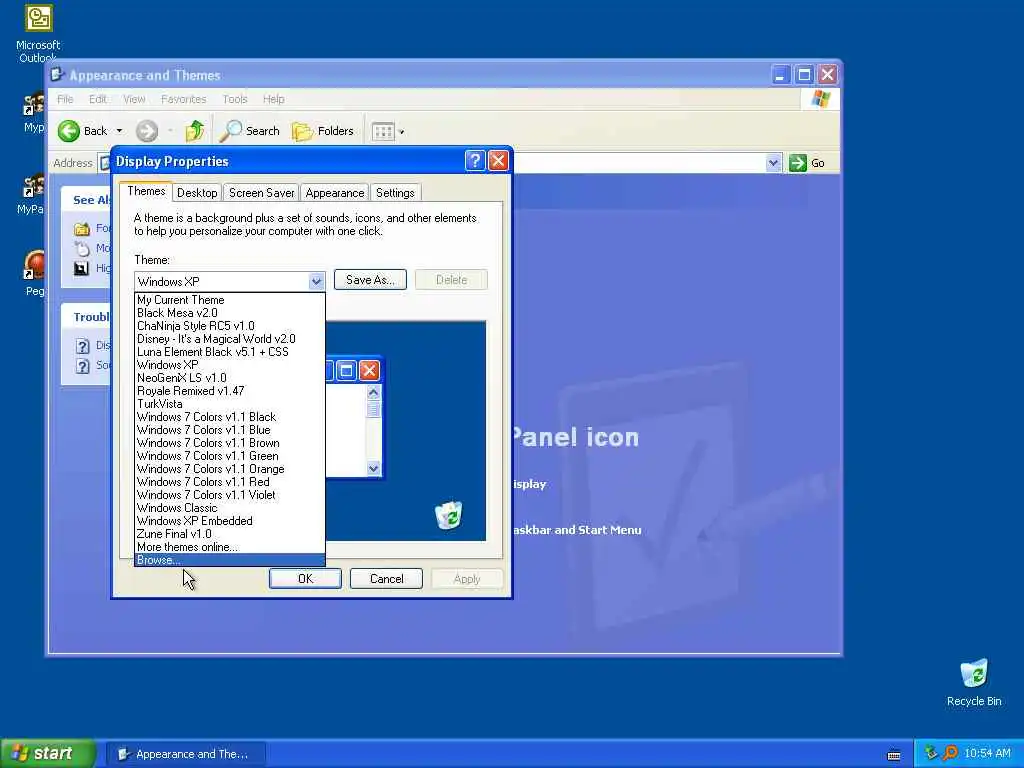Open the Tools menu
This screenshot has width=1024, height=768.
click(x=234, y=99)
